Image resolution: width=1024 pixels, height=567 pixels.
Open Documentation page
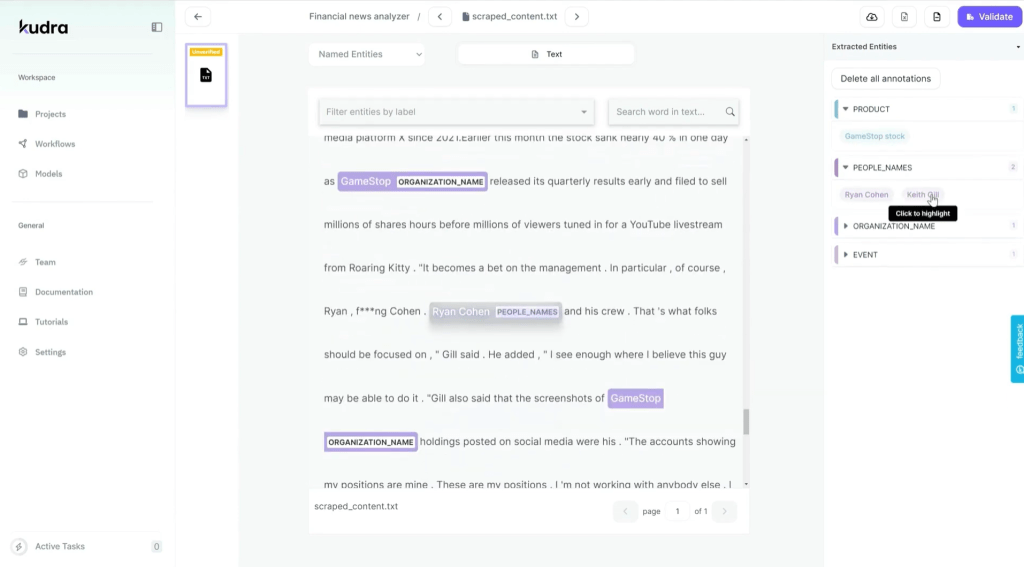click(64, 292)
